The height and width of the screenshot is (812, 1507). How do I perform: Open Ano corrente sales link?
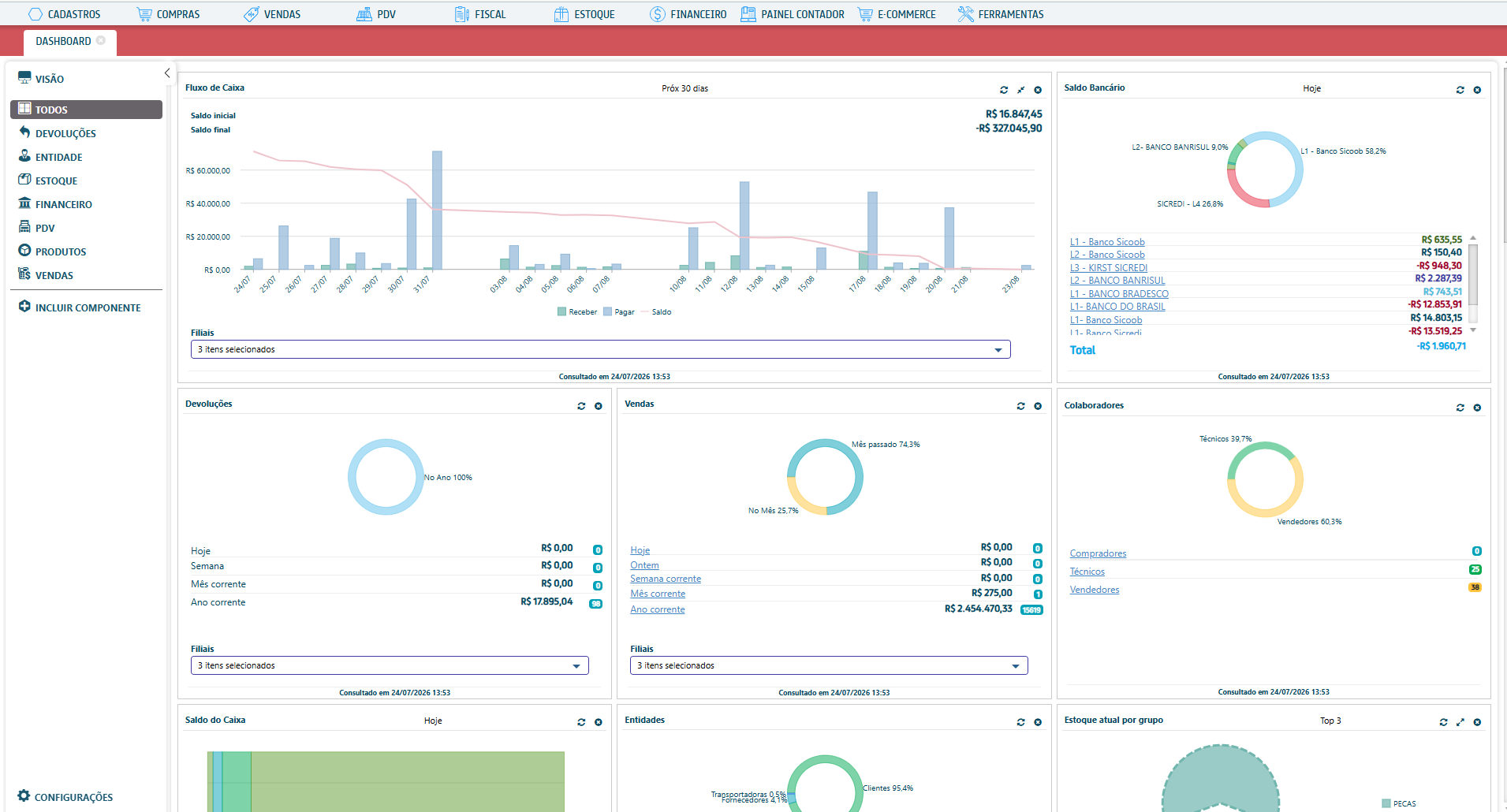tap(658, 609)
